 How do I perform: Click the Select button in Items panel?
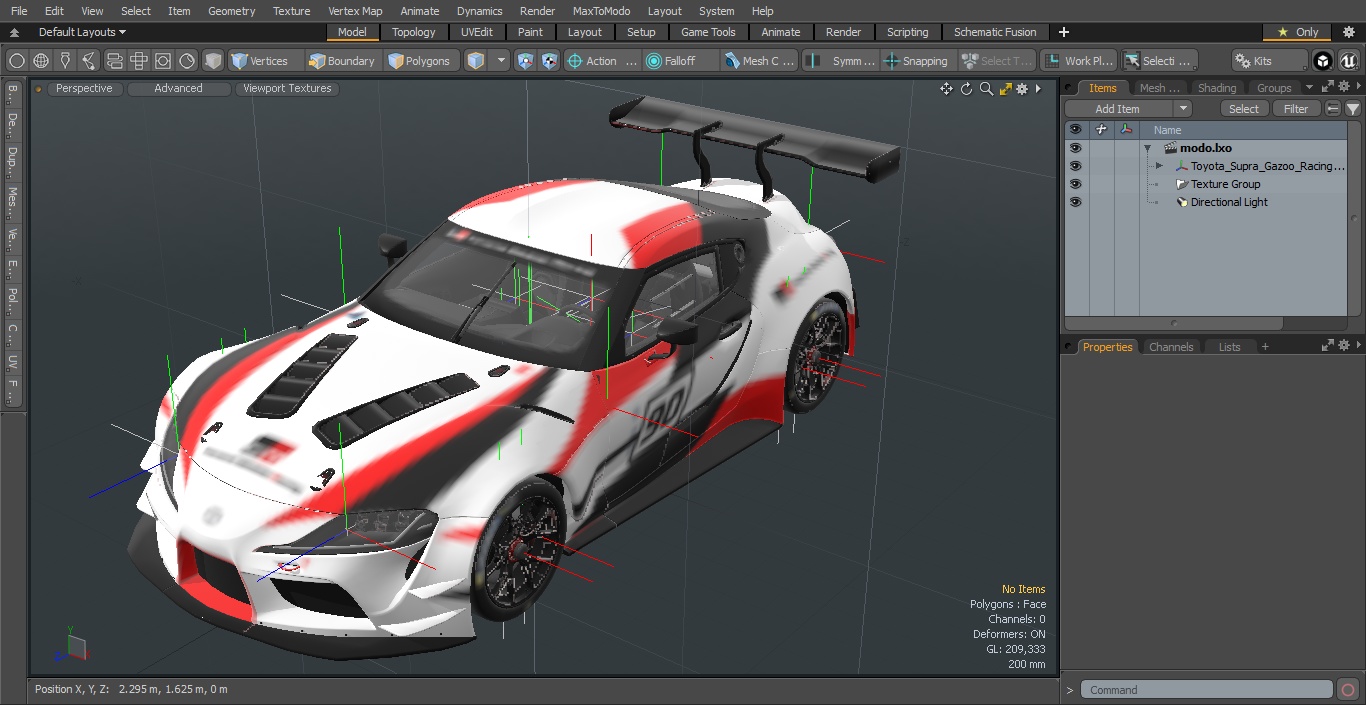(1244, 109)
